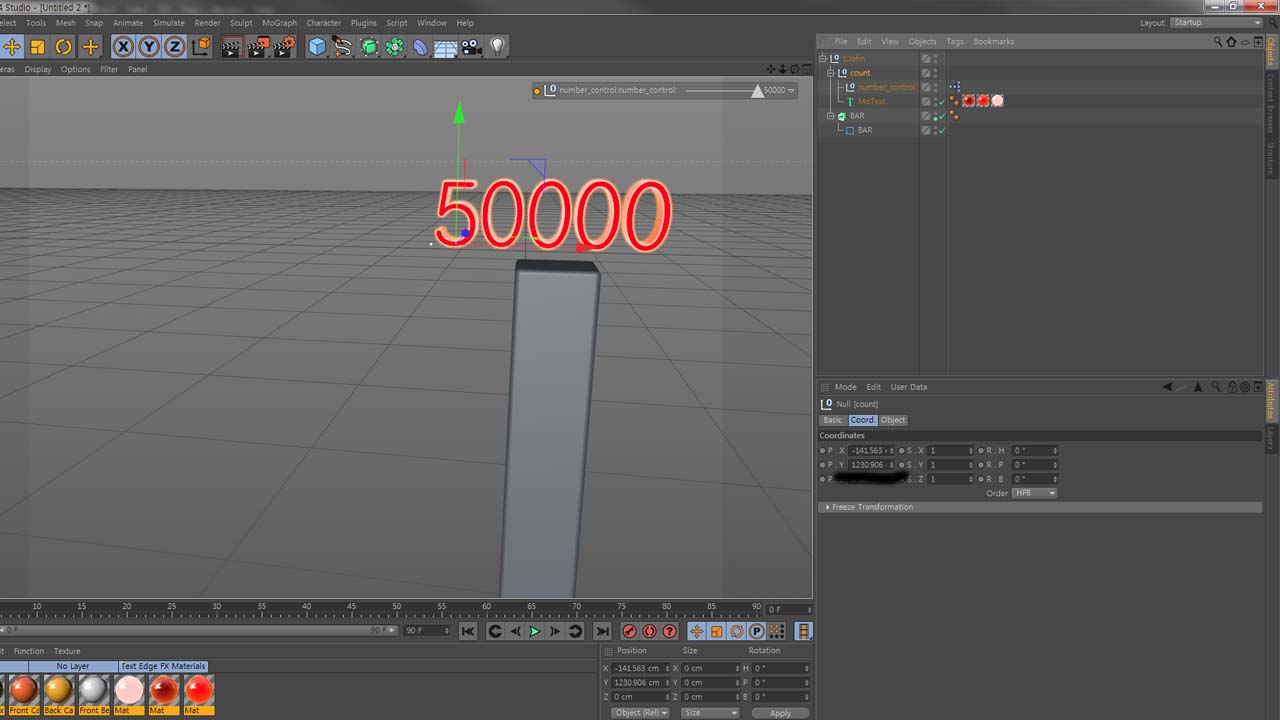1280x720 pixels.
Task: Select the Move tool in top toolbar
Action: pyautogui.click(x=12, y=47)
